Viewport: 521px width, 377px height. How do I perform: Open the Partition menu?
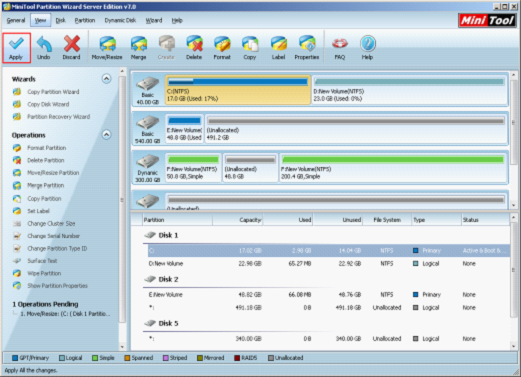click(x=85, y=20)
